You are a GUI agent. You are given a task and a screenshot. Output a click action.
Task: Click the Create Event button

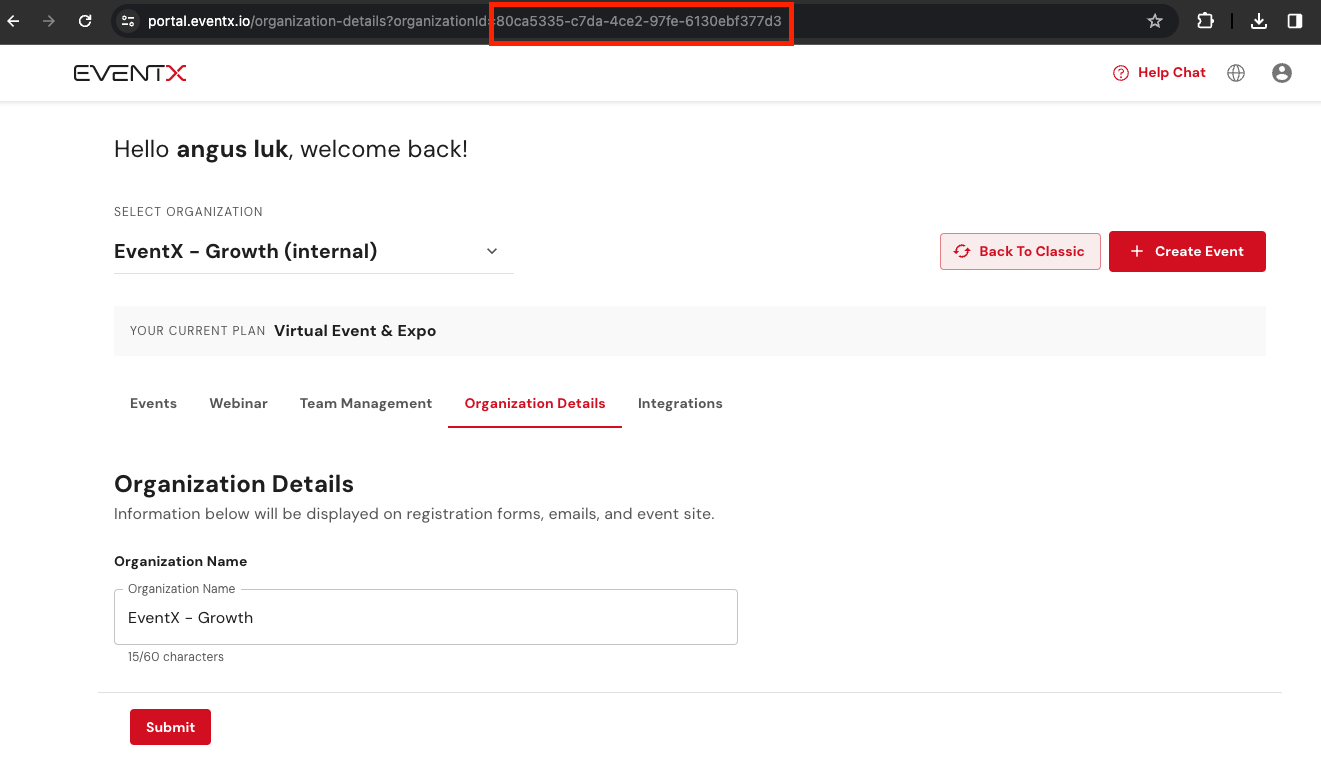tap(1187, 251)
